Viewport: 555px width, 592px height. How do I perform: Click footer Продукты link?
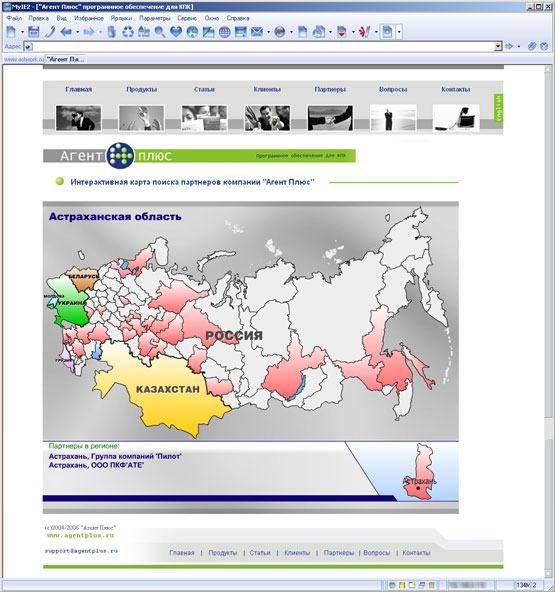click(223, 553)
